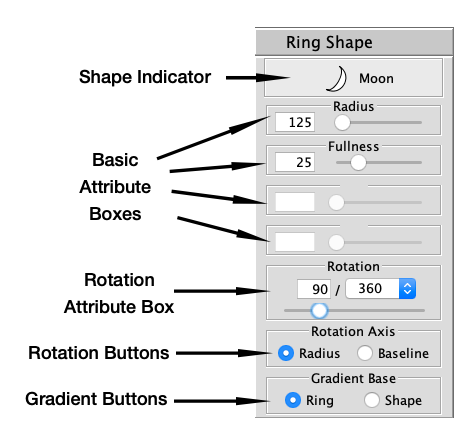This screenshot has width=469, height=442.
Task: Click the Rotation slider knob
Action: (x=319, y=310)
